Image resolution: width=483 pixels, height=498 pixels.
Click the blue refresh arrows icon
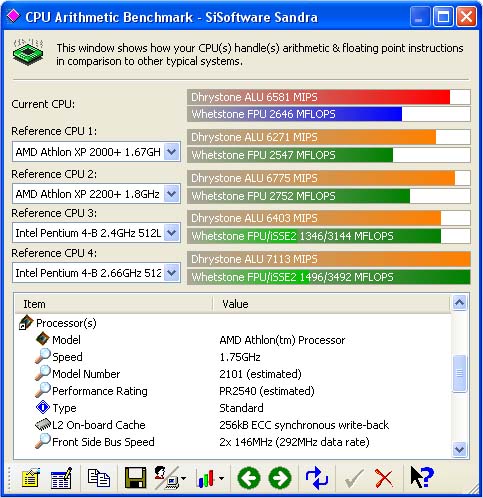click(x=317, y=478)
